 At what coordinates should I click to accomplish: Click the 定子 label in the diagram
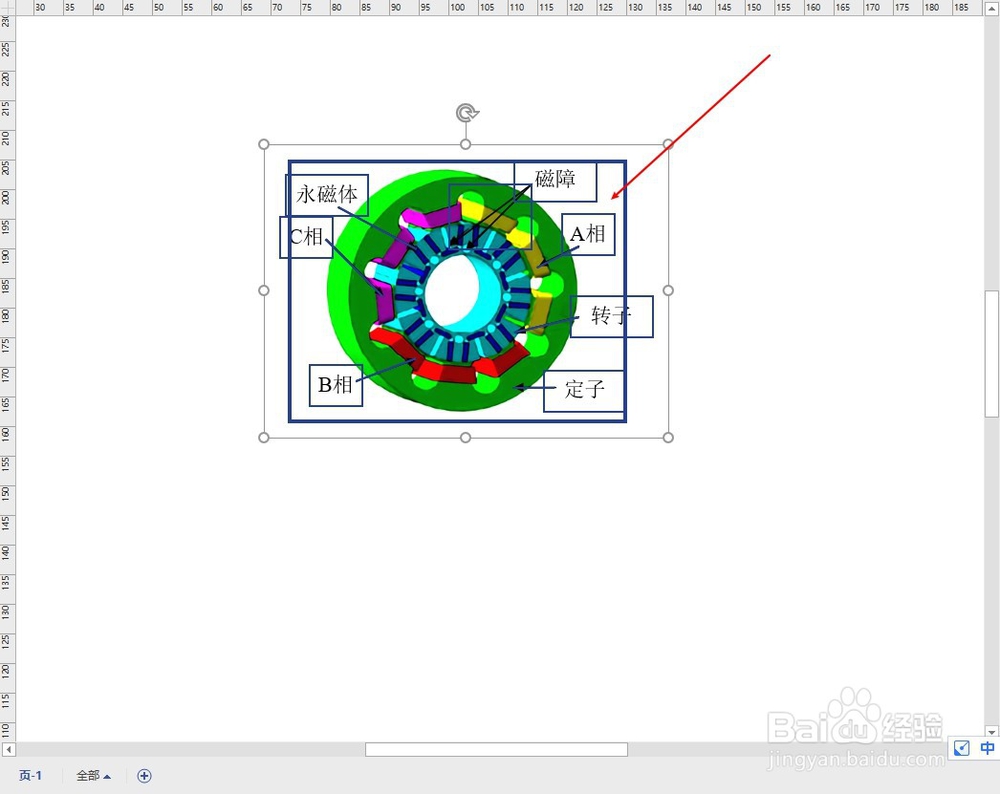pos(584,390)
